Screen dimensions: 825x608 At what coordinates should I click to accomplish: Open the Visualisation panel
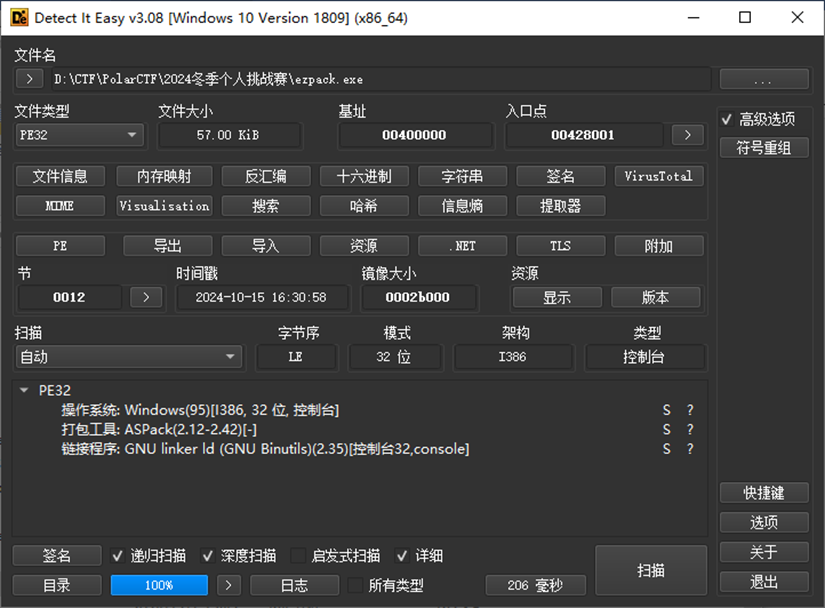[163, 206]
